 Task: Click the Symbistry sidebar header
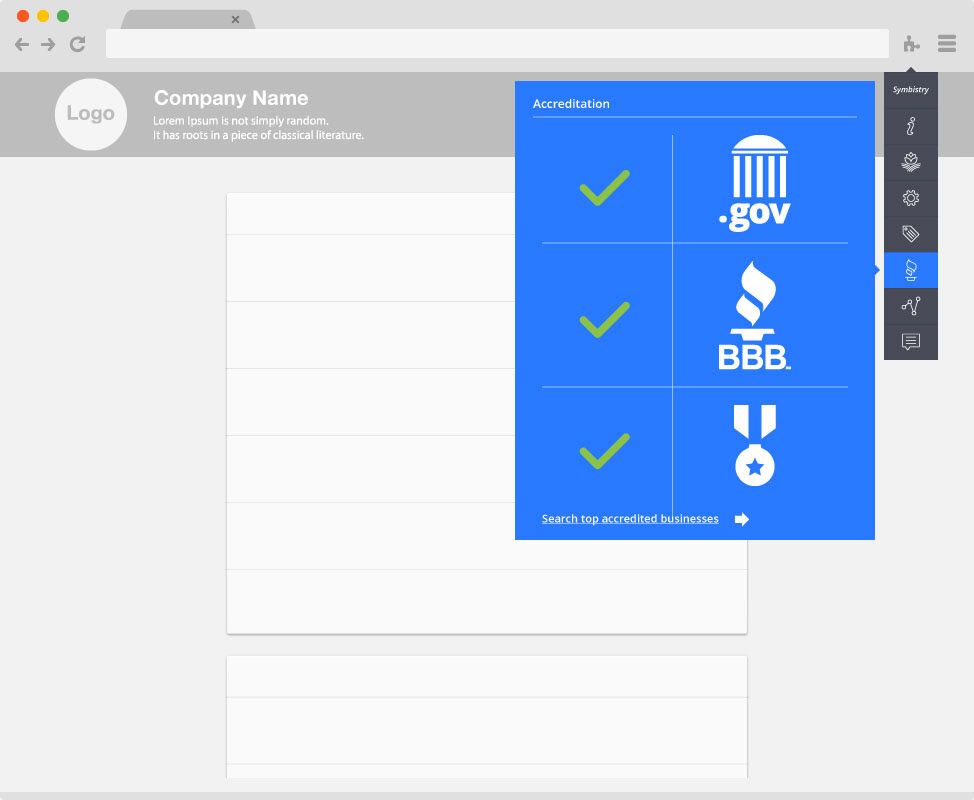(911, 89)
